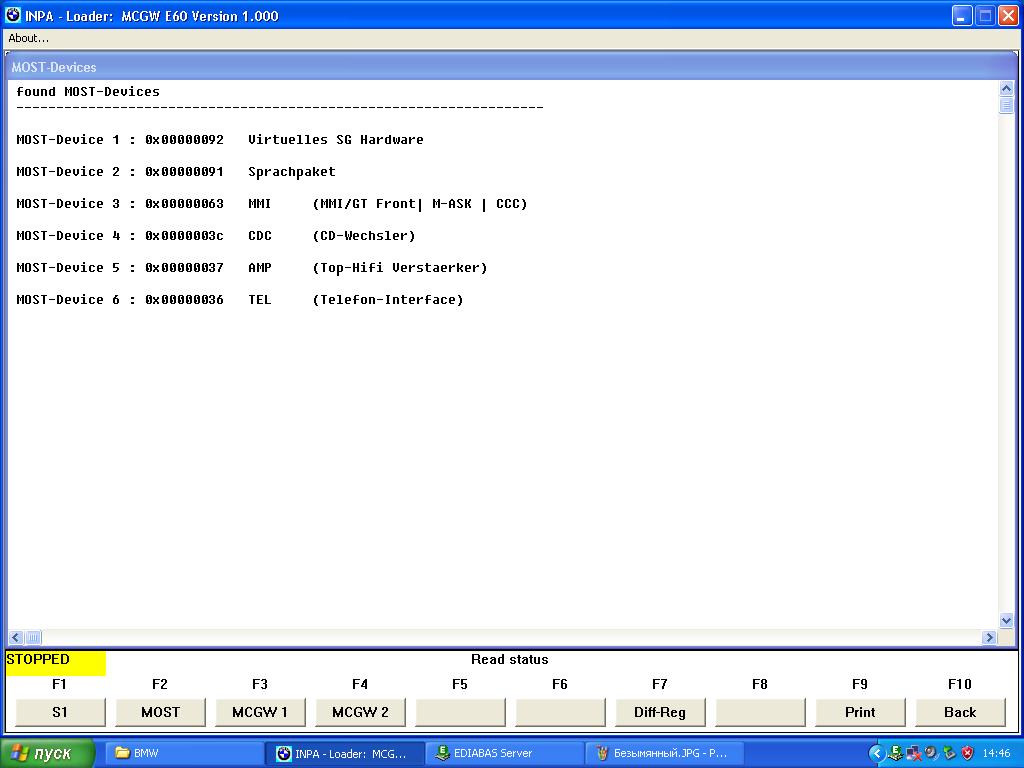Click the 'Read status' label
Viewport: 1024px width, 768px height.
tap(510, 660)
